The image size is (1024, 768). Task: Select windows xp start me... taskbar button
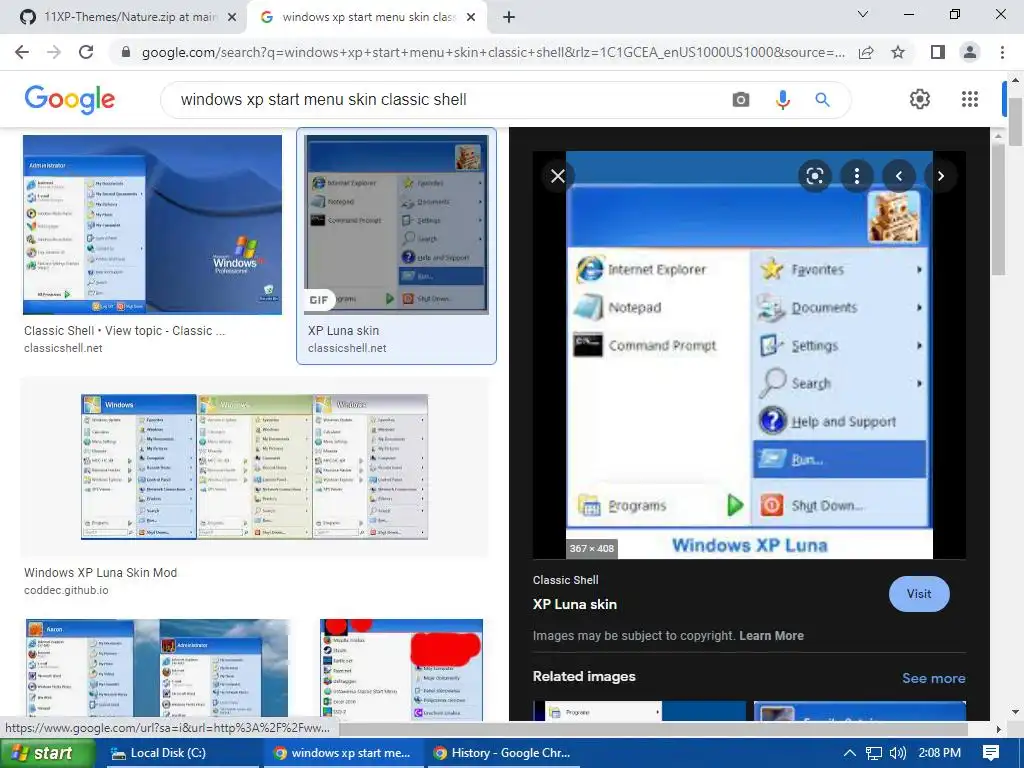[344, 753]
